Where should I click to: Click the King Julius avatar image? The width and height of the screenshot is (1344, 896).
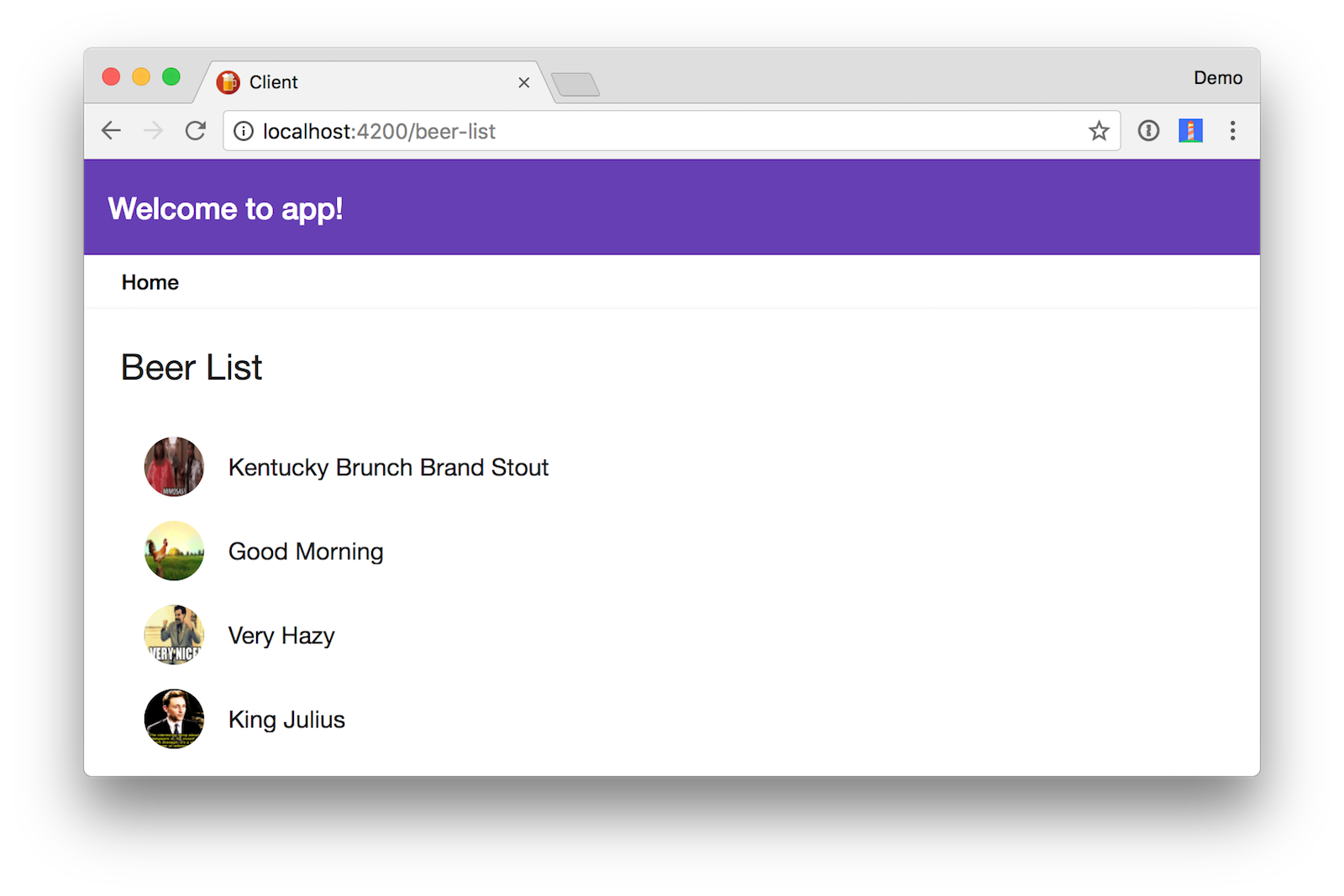(x=174, y=719)
